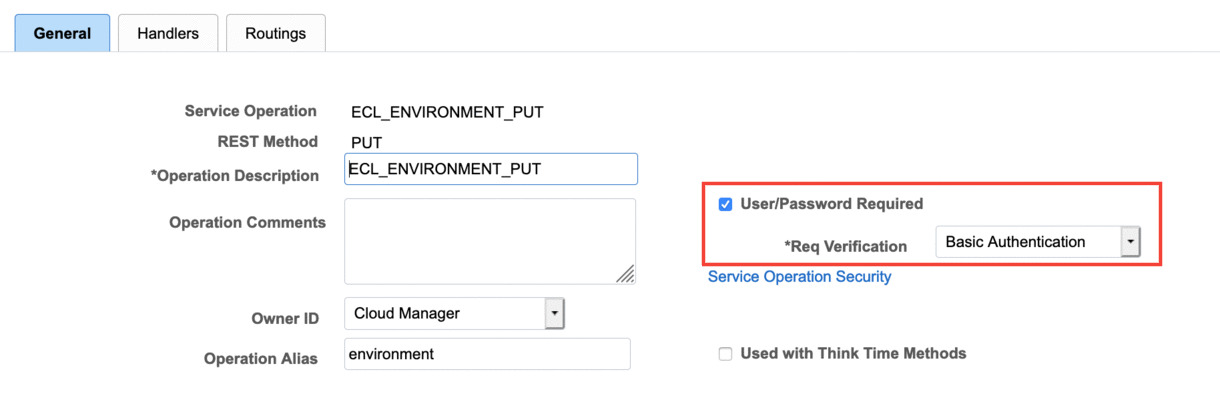This screenshot has width=1220, height=402.
Task: Click the REST Method label
Action: coord(267,141)
